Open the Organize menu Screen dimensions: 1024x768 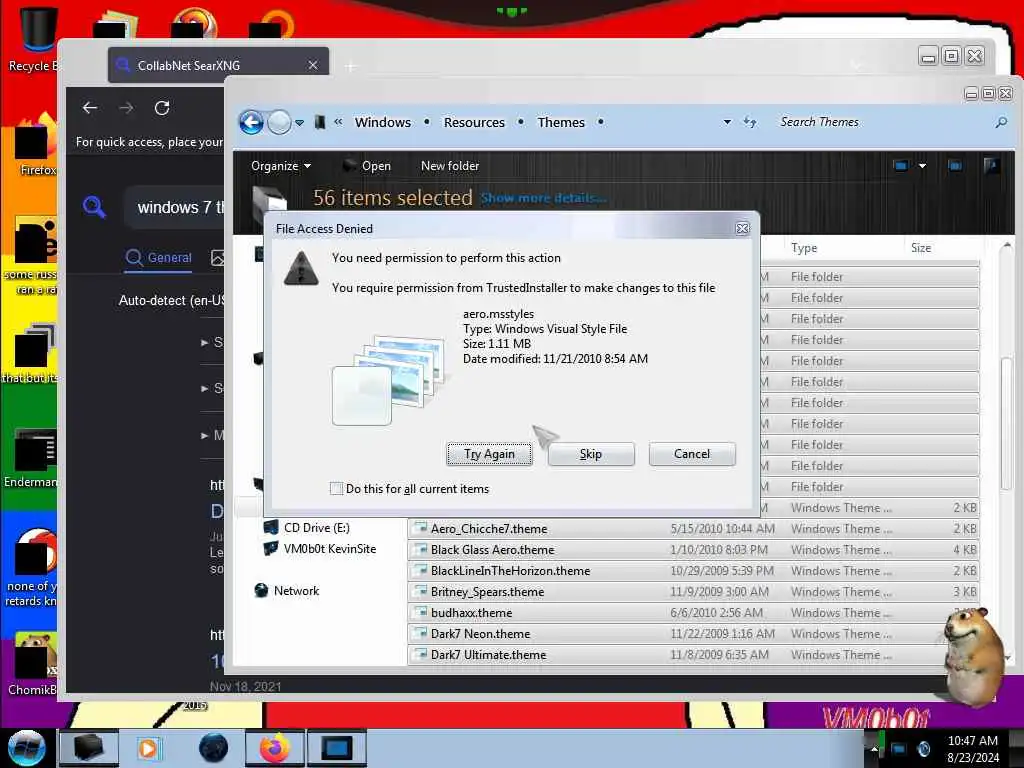tap(281, 166)
